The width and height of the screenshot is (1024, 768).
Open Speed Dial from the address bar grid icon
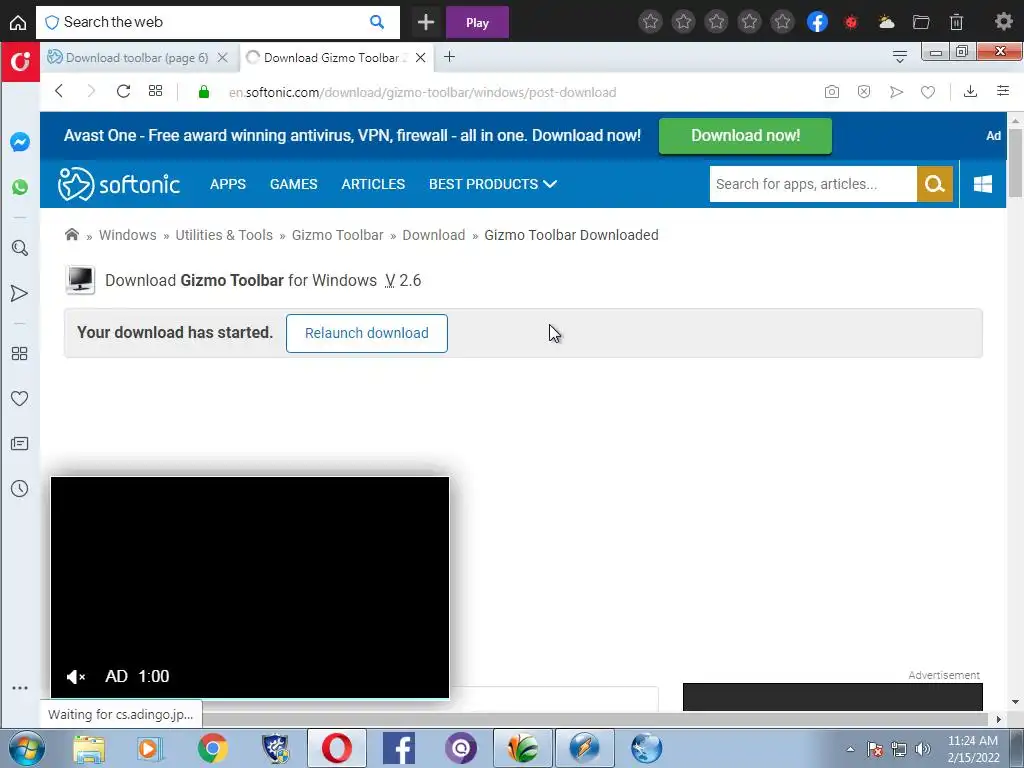[x=155, y=91]
